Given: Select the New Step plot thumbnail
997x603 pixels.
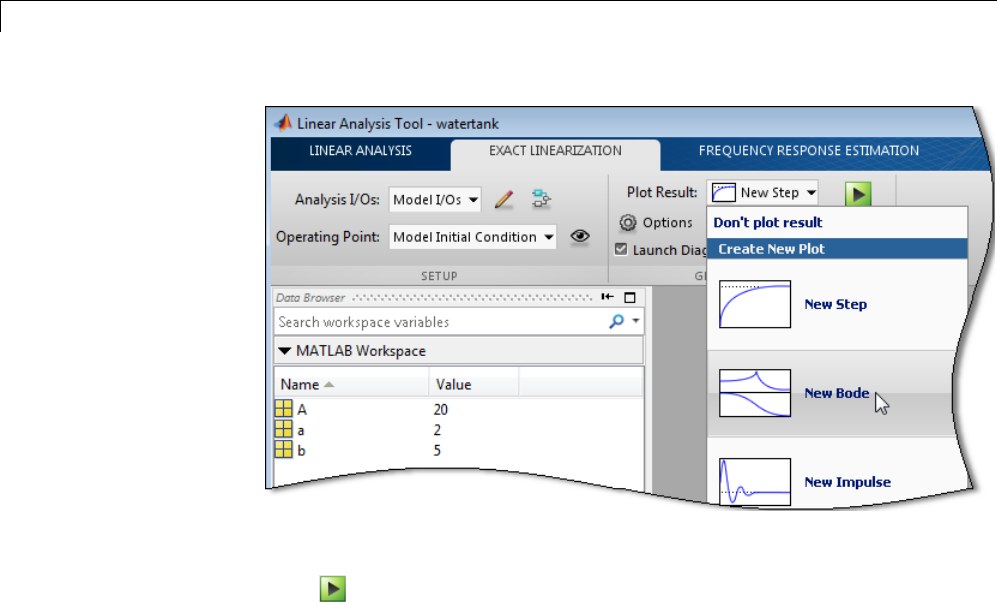Looking at the screenshot, I should coord(755,304).
